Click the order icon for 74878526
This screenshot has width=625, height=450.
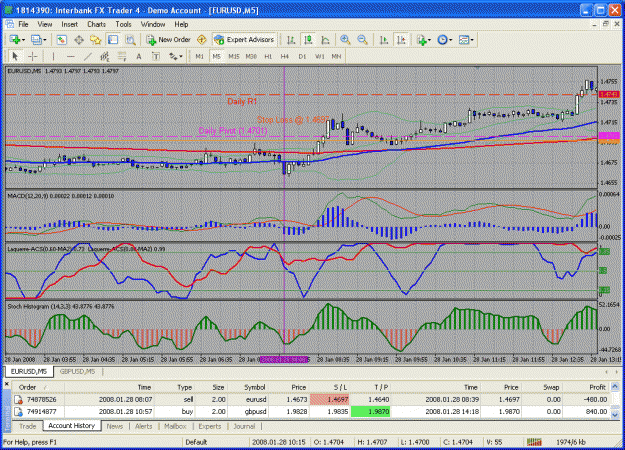coord(18,399)
